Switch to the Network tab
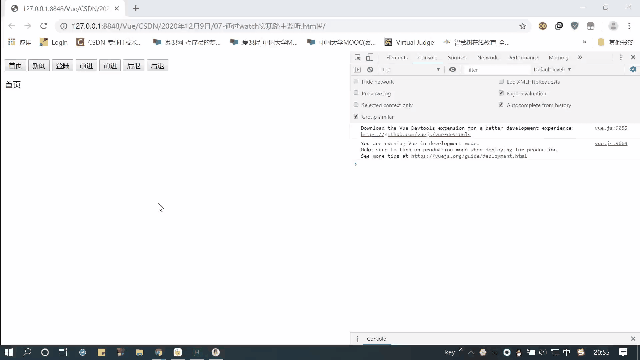The height and width of the screenshot is (360, 640). click(487, 58)
